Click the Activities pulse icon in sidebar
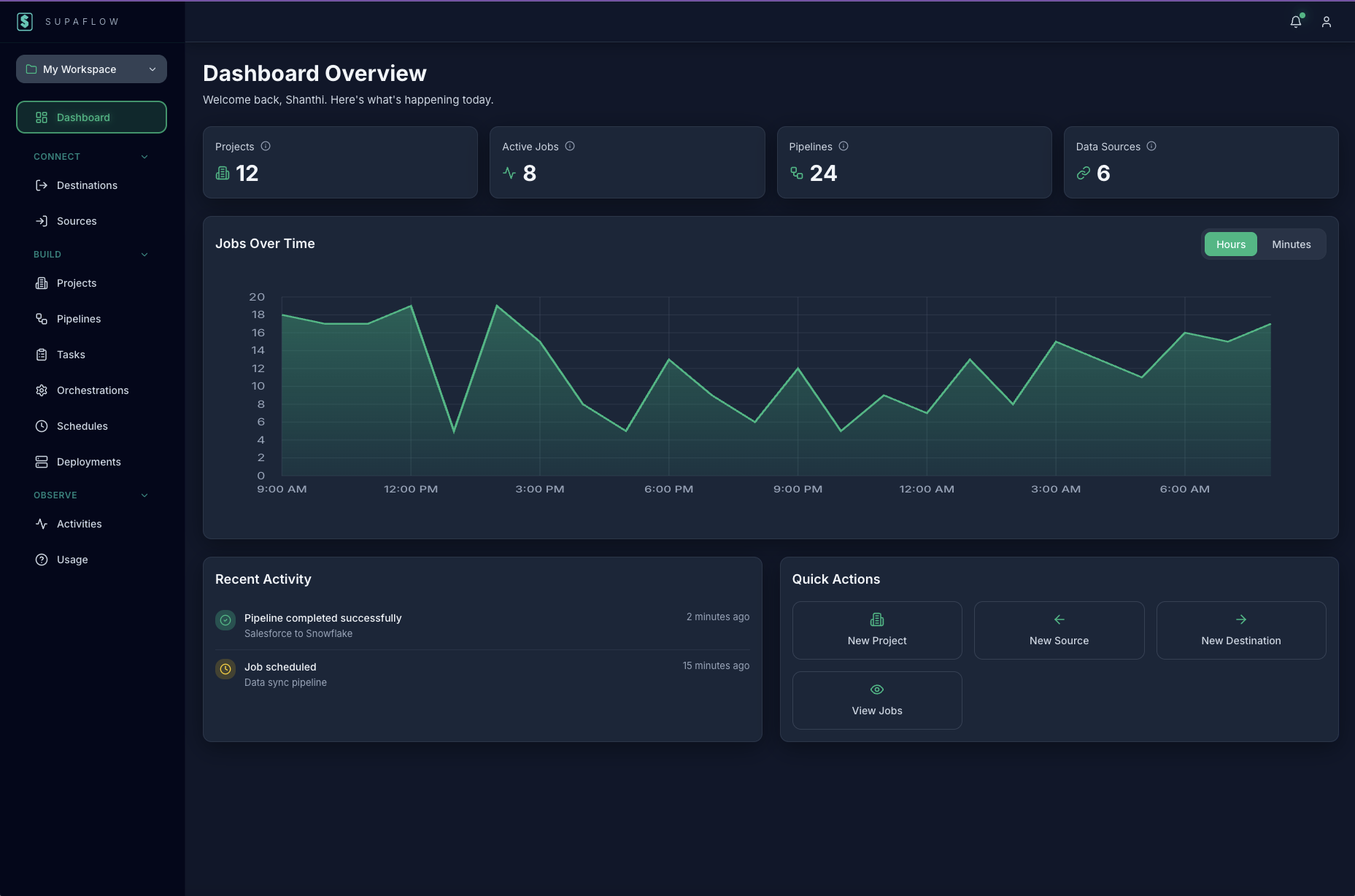The image size is (1355, 896). pos(42,524)
